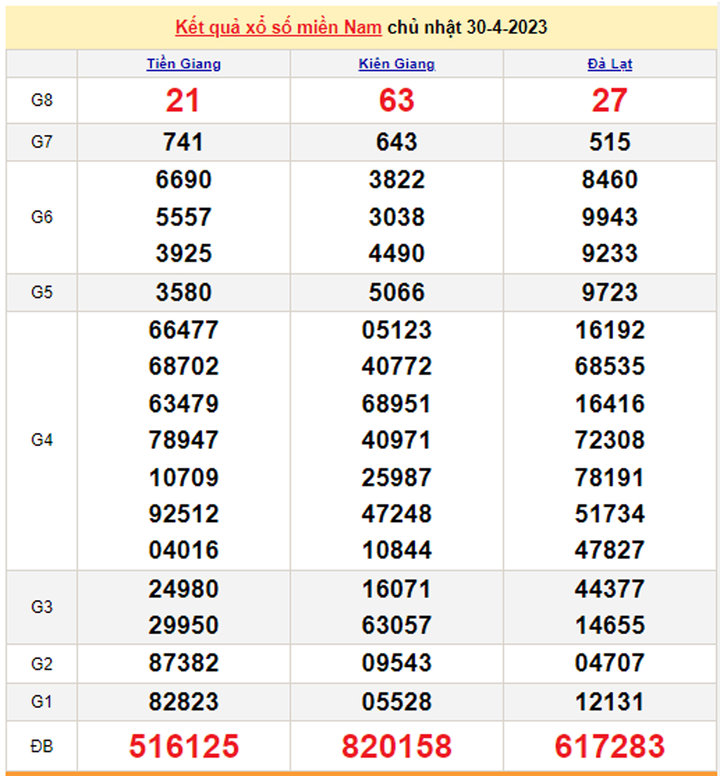The height and width of the screenshot is (776, 720).
Task: Select the red G8 number 63
Action: [397, 100]
